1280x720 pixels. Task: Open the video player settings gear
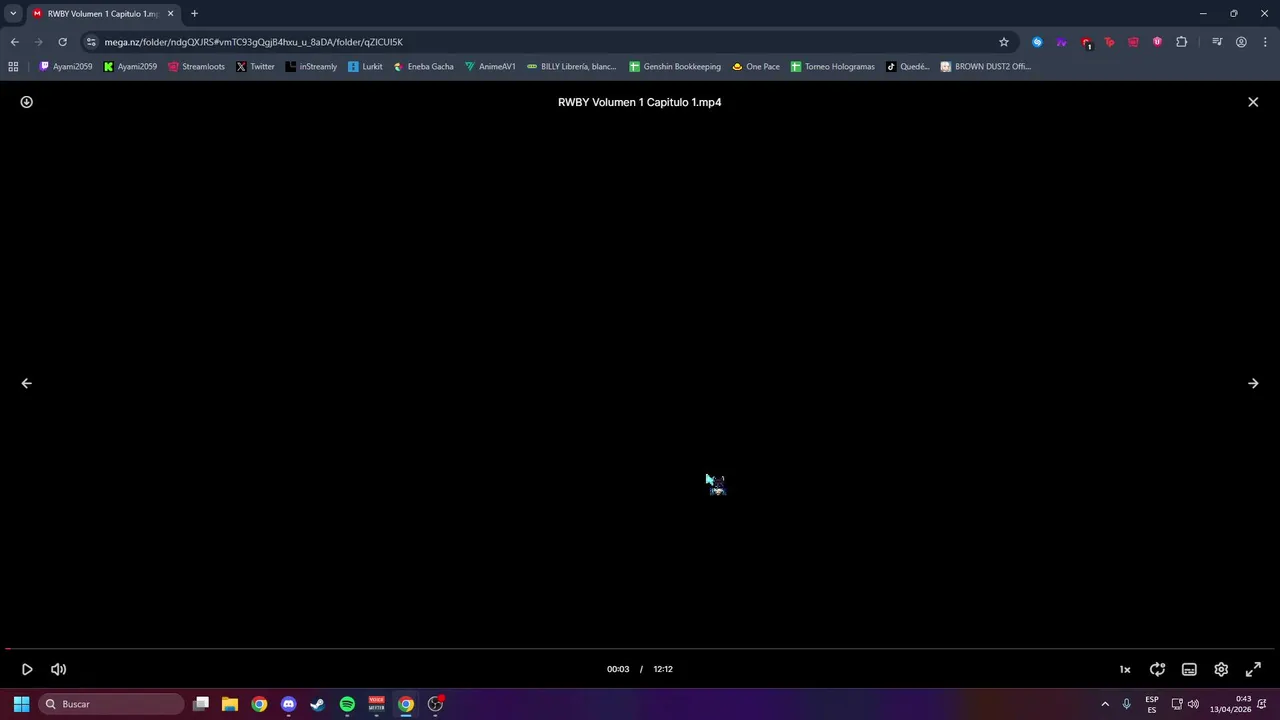(x=1221, y=669)
